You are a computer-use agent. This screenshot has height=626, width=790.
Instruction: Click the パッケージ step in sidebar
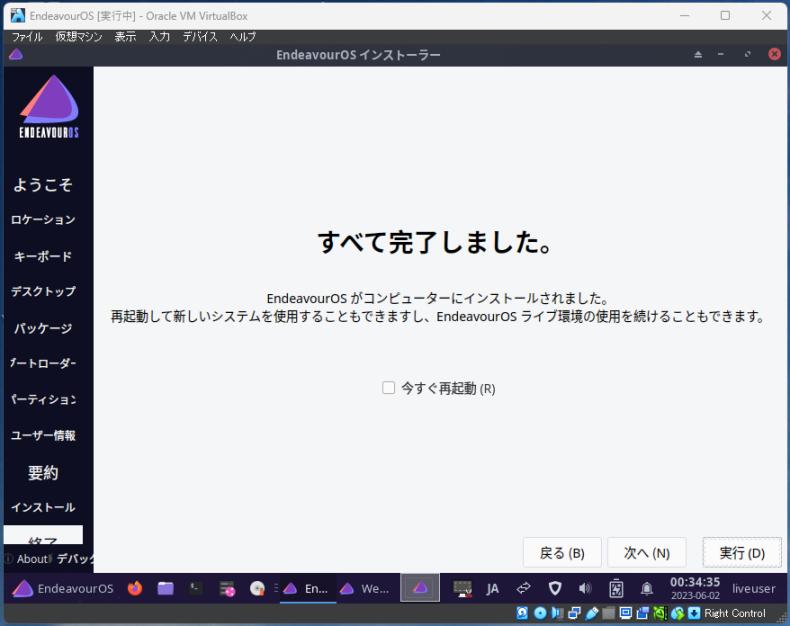point(43,329)
